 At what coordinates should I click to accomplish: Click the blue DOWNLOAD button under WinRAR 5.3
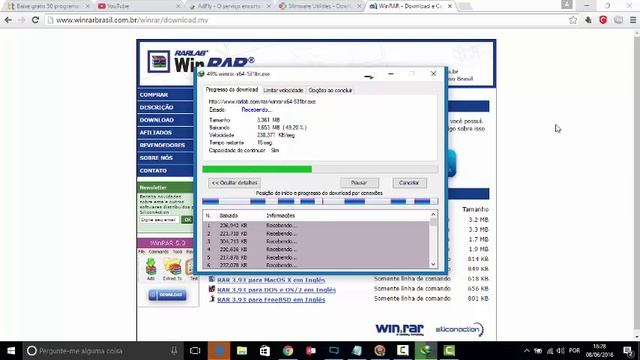click(x=167, y=295)
